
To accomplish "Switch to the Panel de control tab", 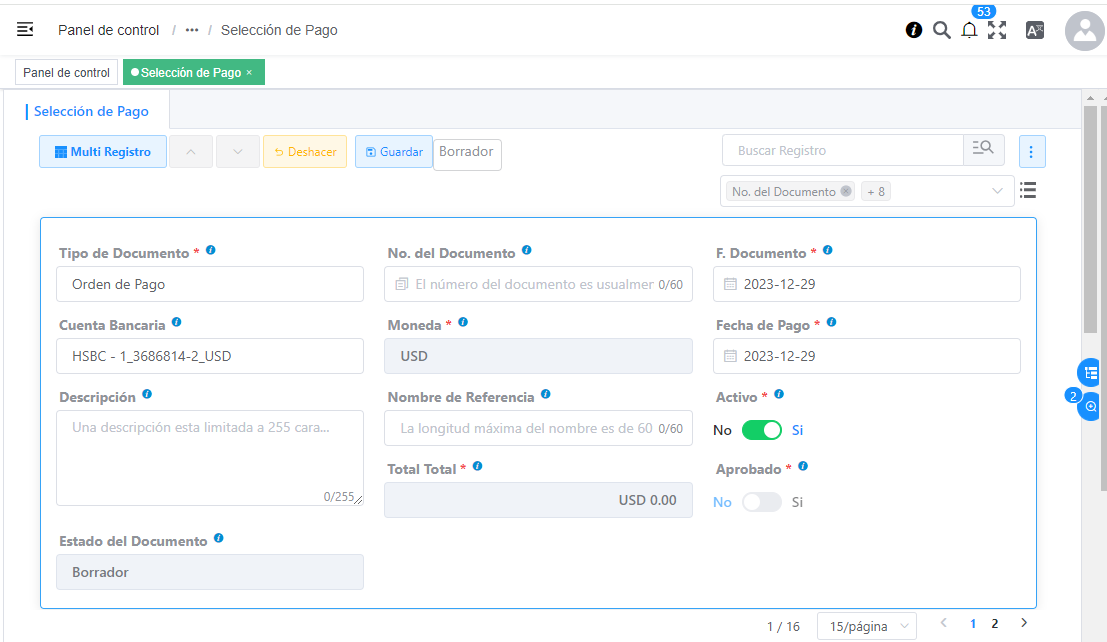I will tap(66, 73).
